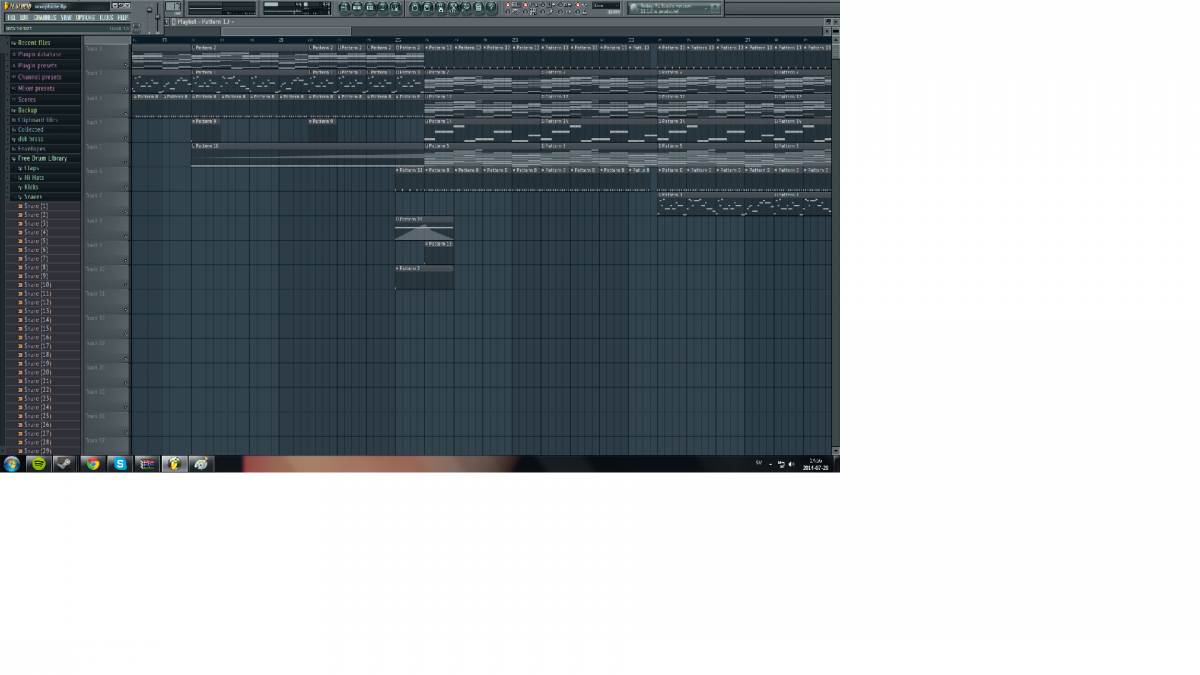Click the Snare (1) sample icon
Screen dimensions: 1200x675
(20, 206)
